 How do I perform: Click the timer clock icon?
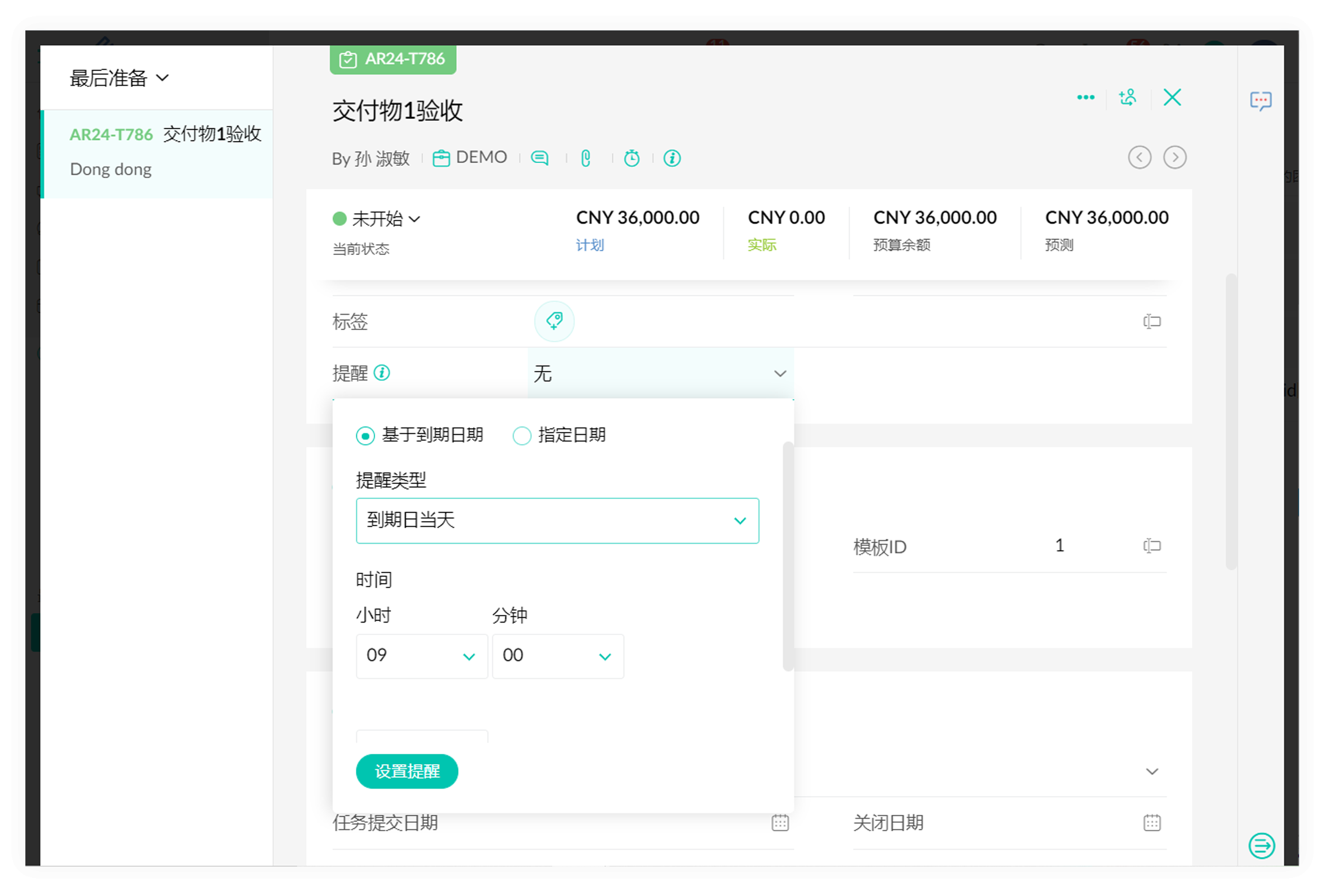click(x=631, y=158)
